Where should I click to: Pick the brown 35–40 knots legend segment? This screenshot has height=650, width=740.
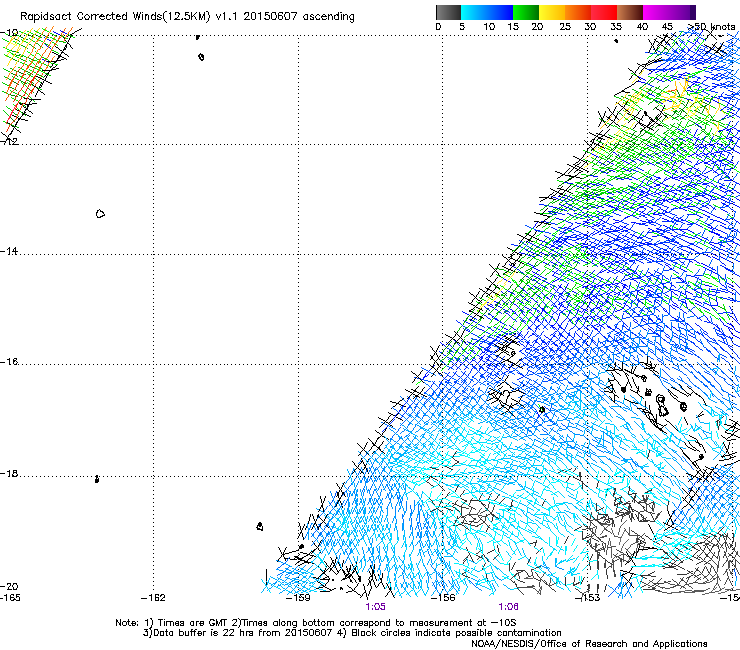pyautogui.click(x=630, y=12)
